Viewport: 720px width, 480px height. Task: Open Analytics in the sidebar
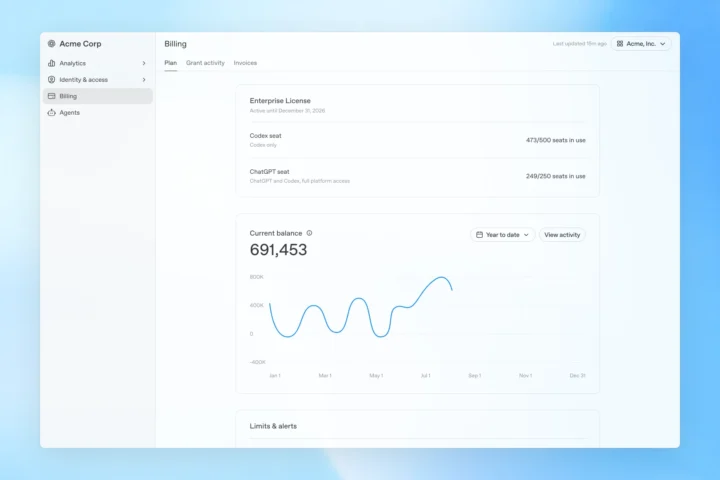[x=97, y=63]
